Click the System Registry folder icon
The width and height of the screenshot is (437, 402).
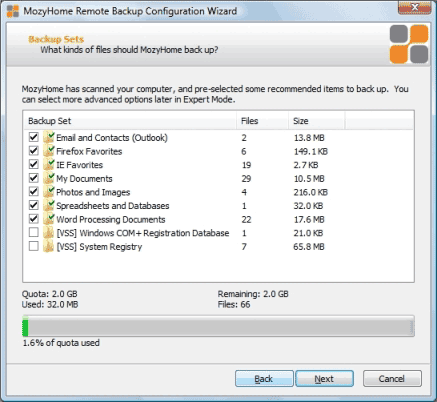[49, 247]
